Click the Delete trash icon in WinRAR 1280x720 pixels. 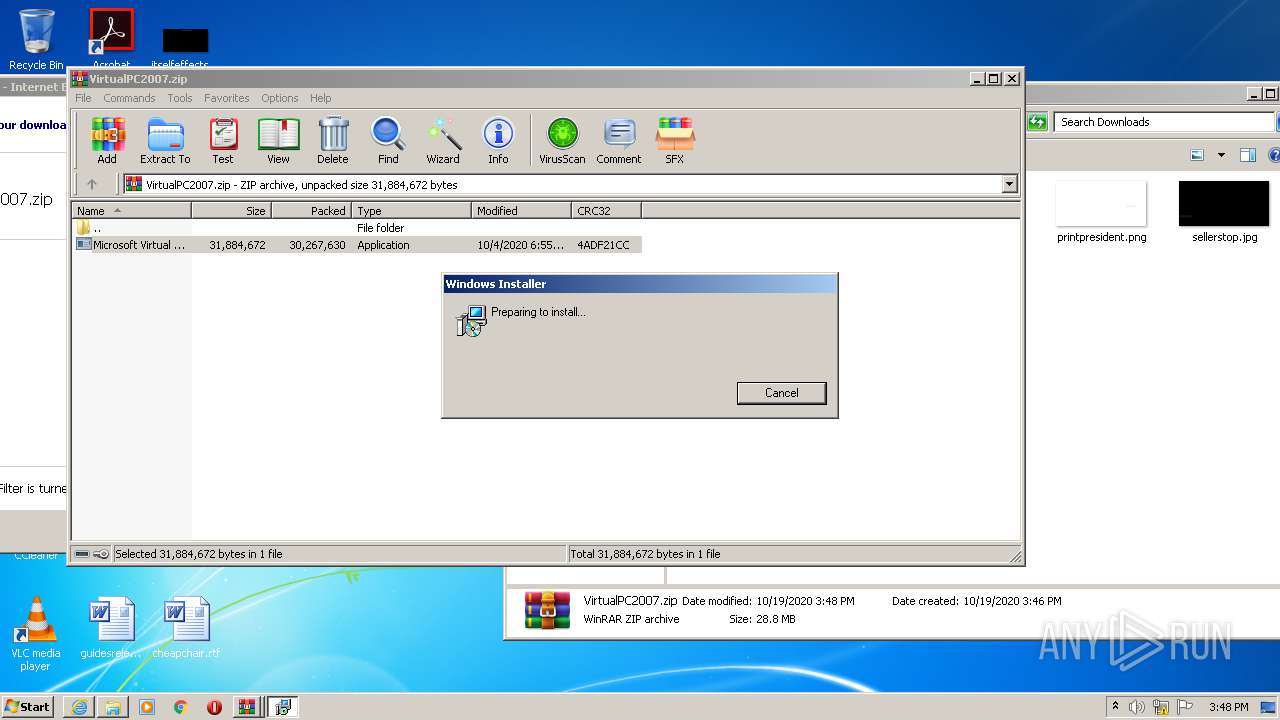[333, 140]
